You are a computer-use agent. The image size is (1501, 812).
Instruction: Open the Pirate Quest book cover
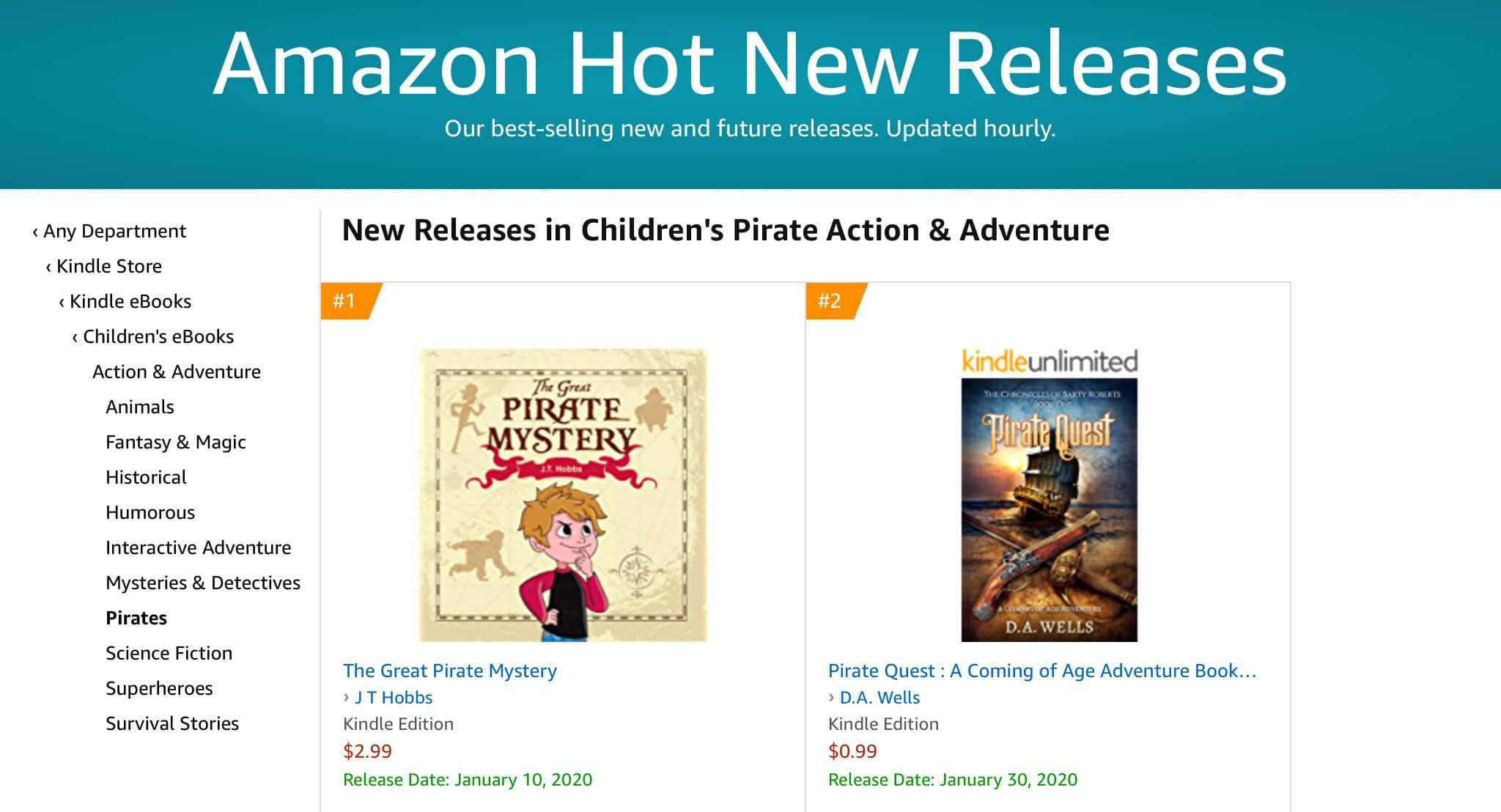[1049, 510]
